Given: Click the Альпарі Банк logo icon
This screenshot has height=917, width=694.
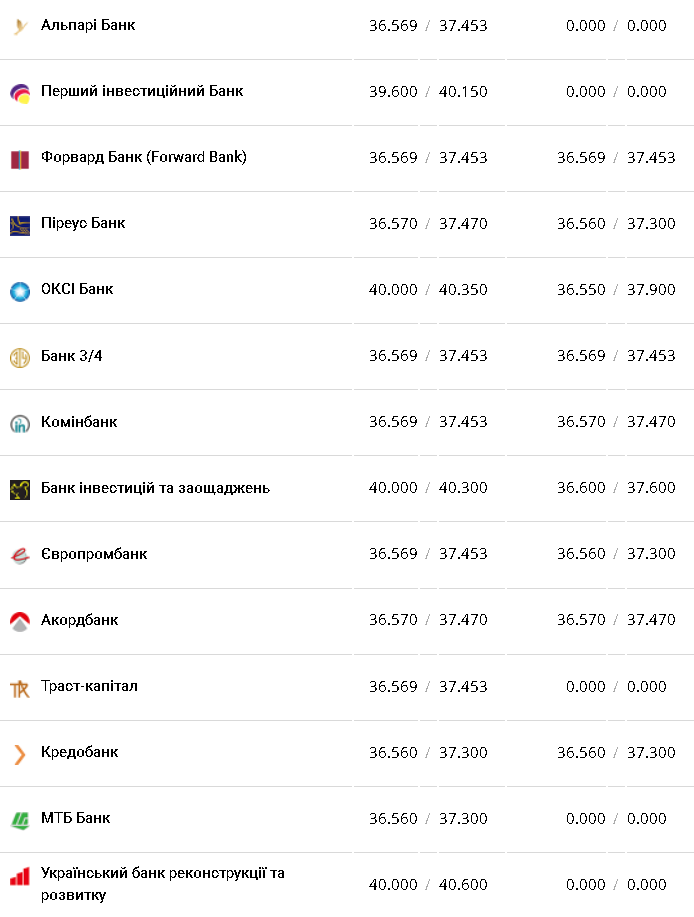Looking at the screenshot, I should [20, 26].
